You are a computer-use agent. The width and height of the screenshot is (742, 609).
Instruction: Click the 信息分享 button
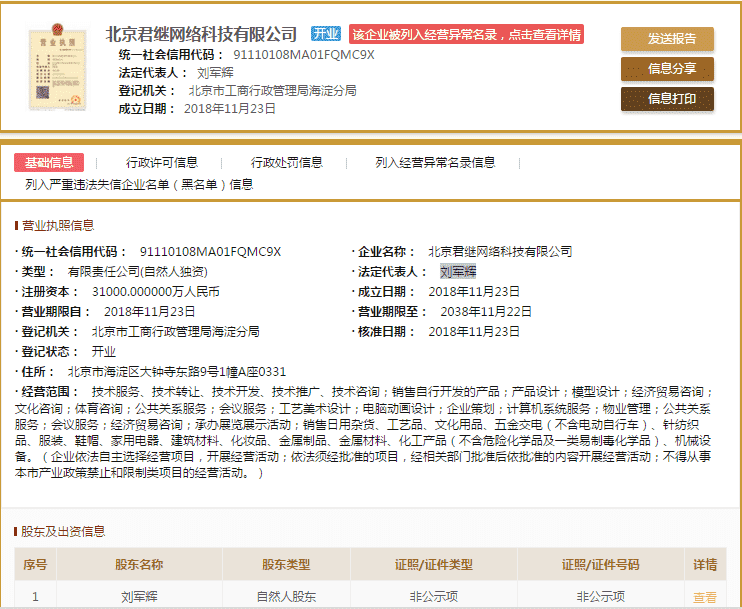point(667,69)
